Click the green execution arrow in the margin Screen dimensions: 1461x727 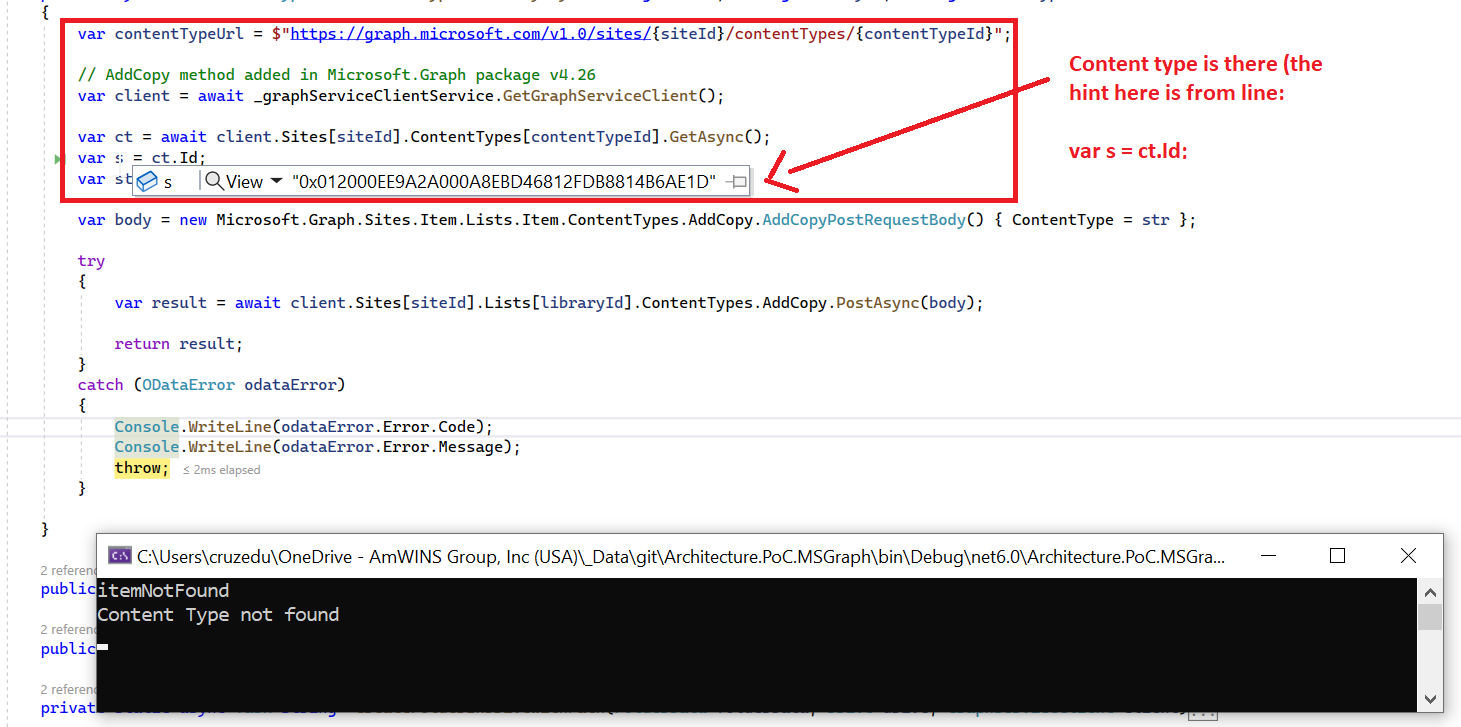(x=58, y=158)
